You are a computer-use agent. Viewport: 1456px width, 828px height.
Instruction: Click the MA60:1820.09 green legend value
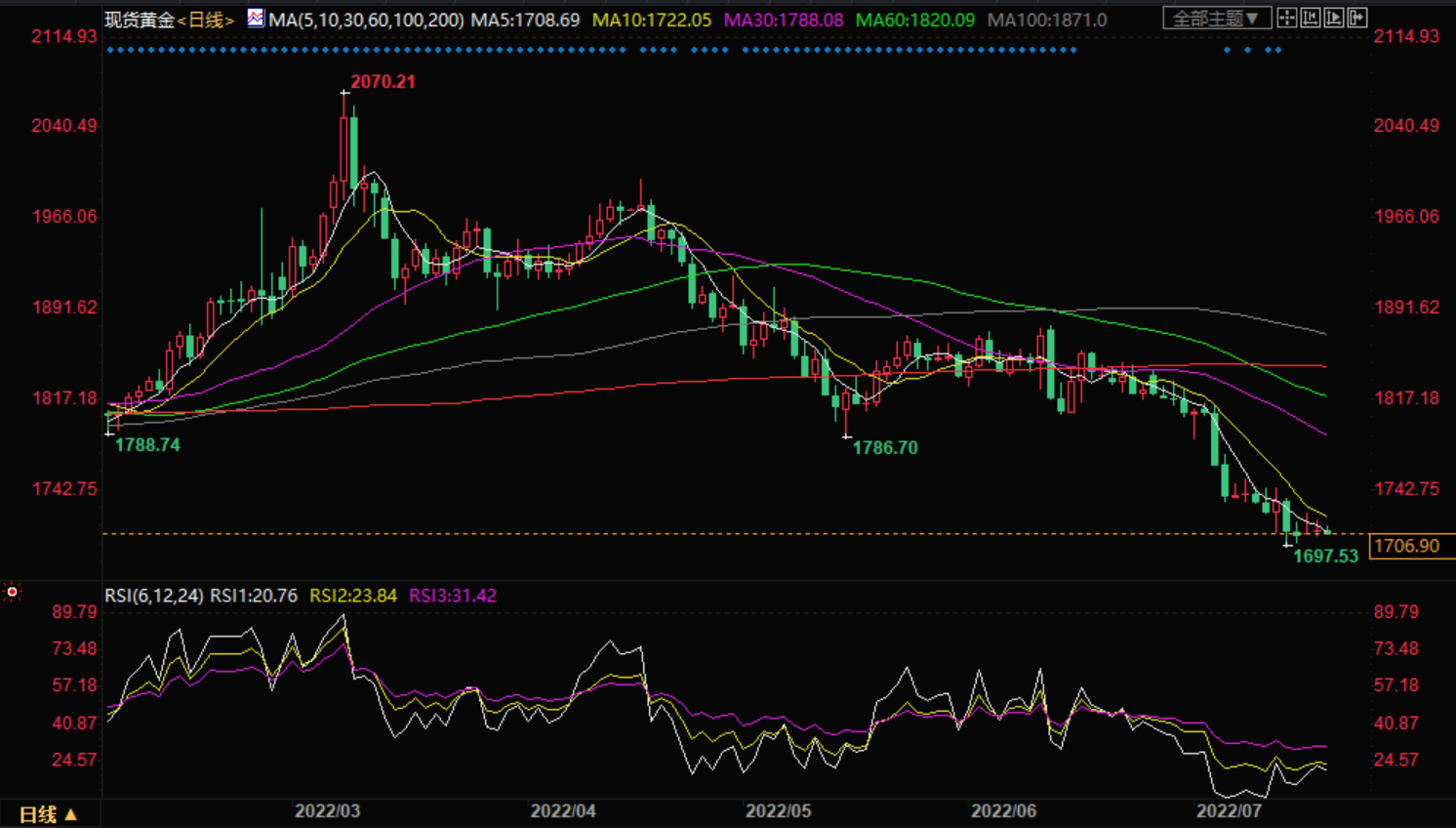(914, 20)
